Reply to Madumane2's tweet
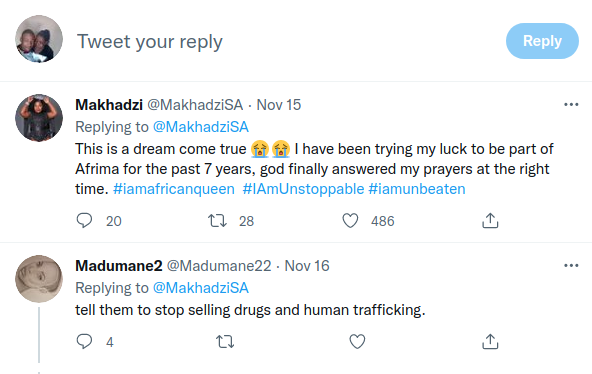The image size is (592, 374). 84,342
